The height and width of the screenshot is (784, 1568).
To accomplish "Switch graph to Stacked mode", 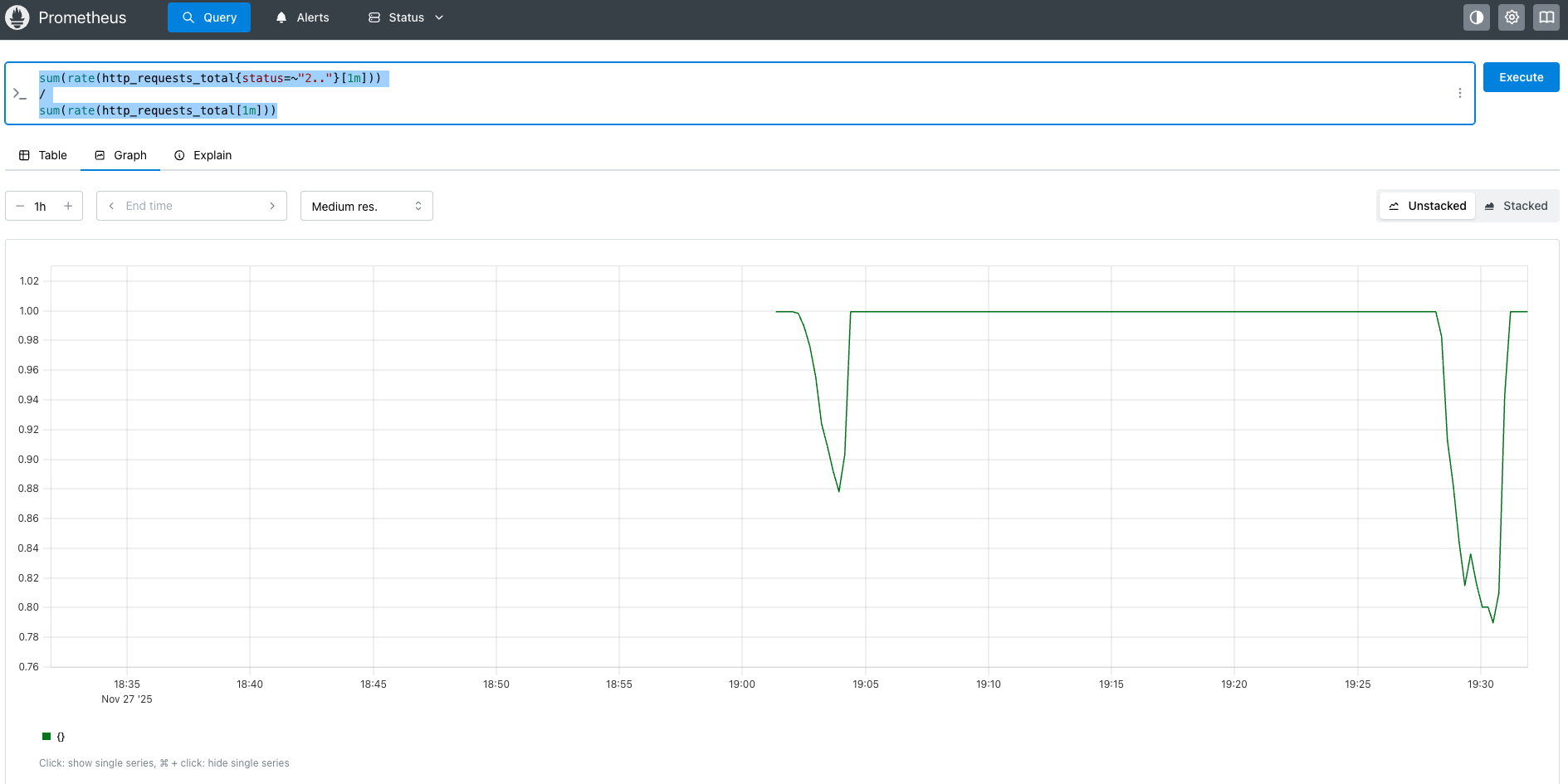I will pyautogui.click(x=1516, y=206).
